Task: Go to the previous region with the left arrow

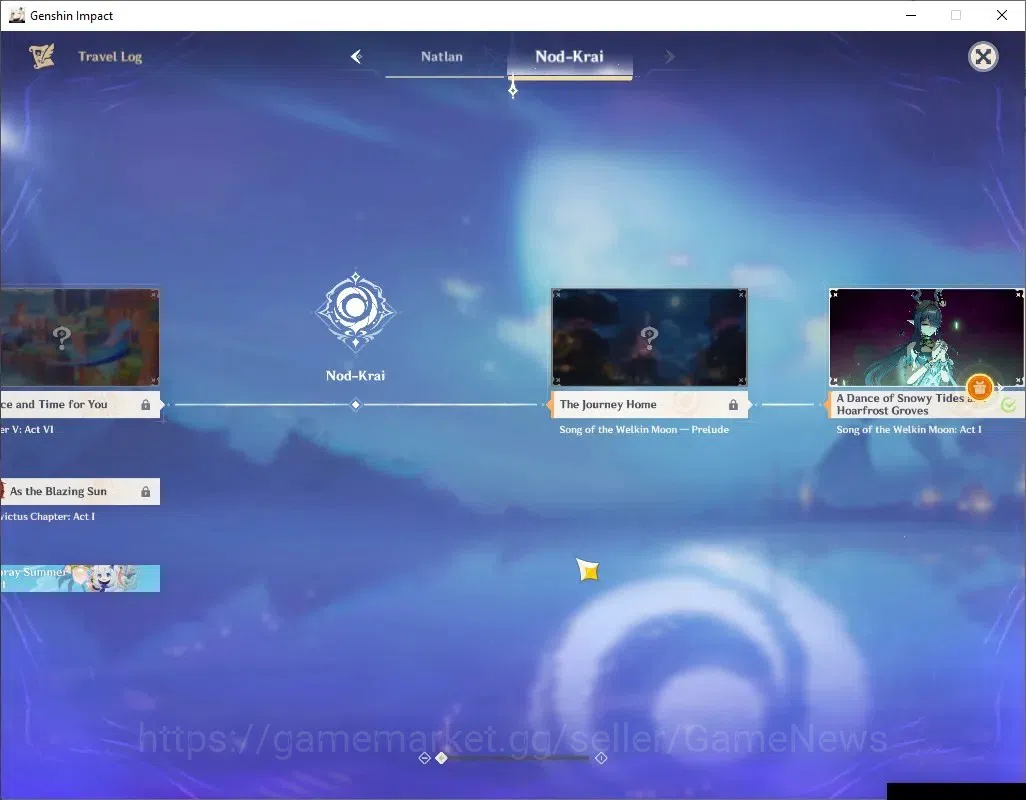Action: pos(356,57)
